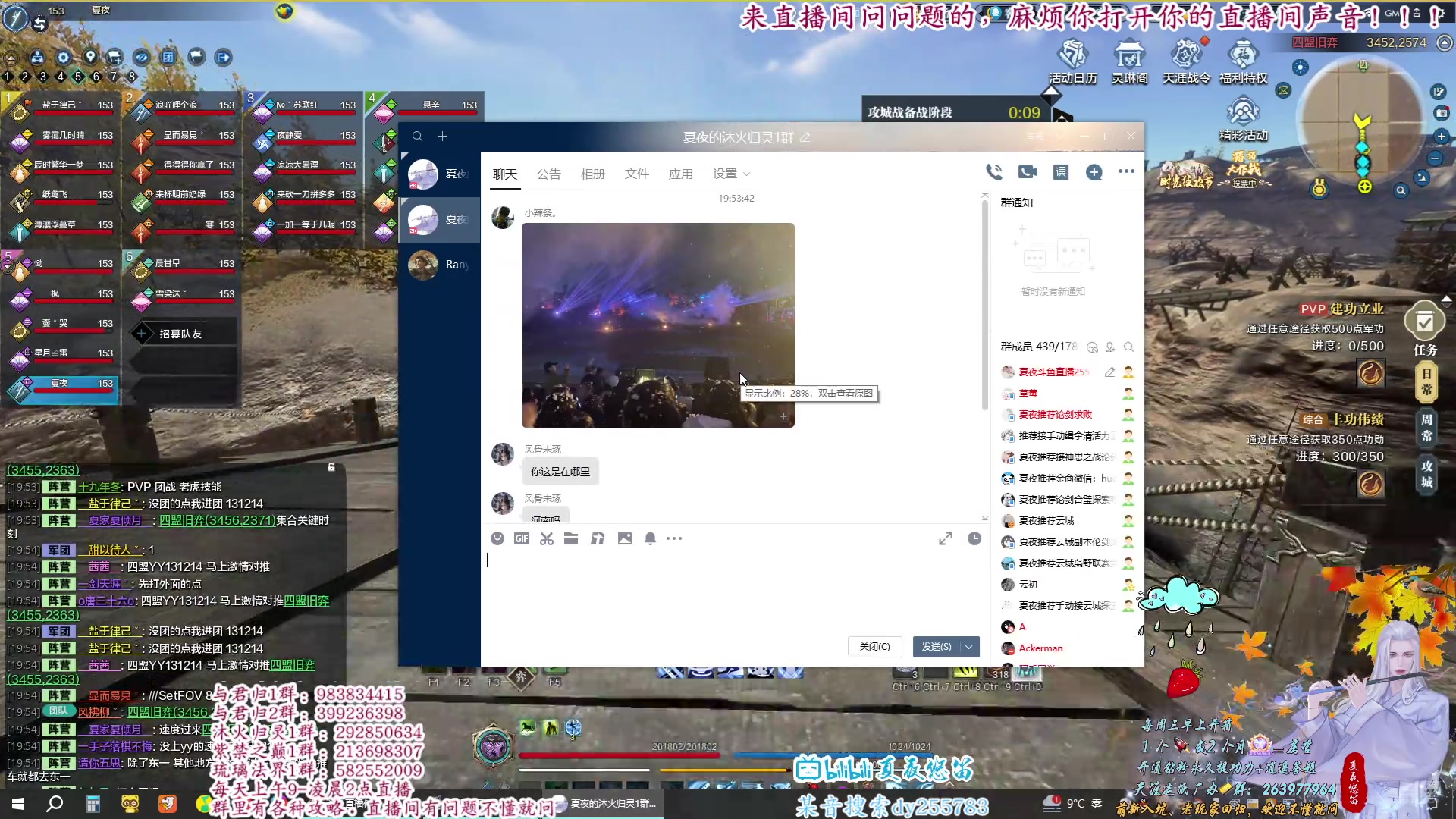The width and height of the screenshot is (1456, 819).
Task: Start a voice call in the group chat
Action: click(x=993, y=172)
